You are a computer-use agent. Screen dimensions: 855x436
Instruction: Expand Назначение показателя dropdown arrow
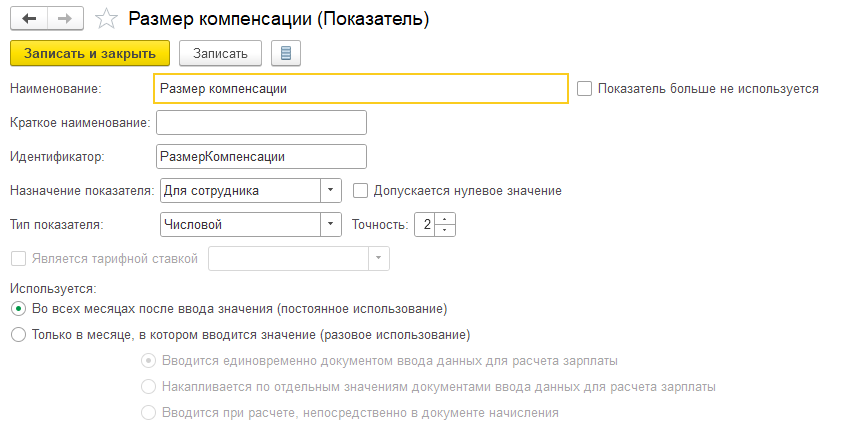[x=330, y=191]
